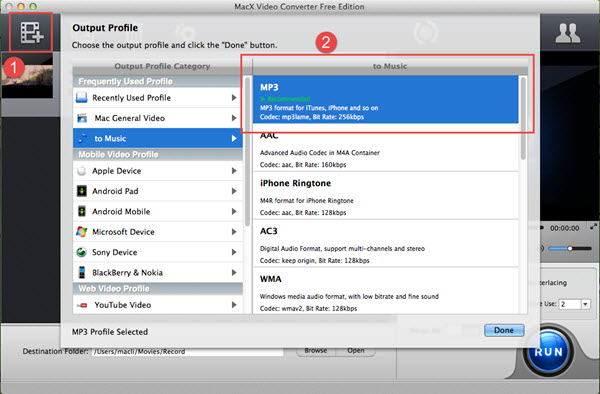The height and width of the screenshot is (394, 600).
Task: Select Android Mobile category
Action: coord(158,211)
